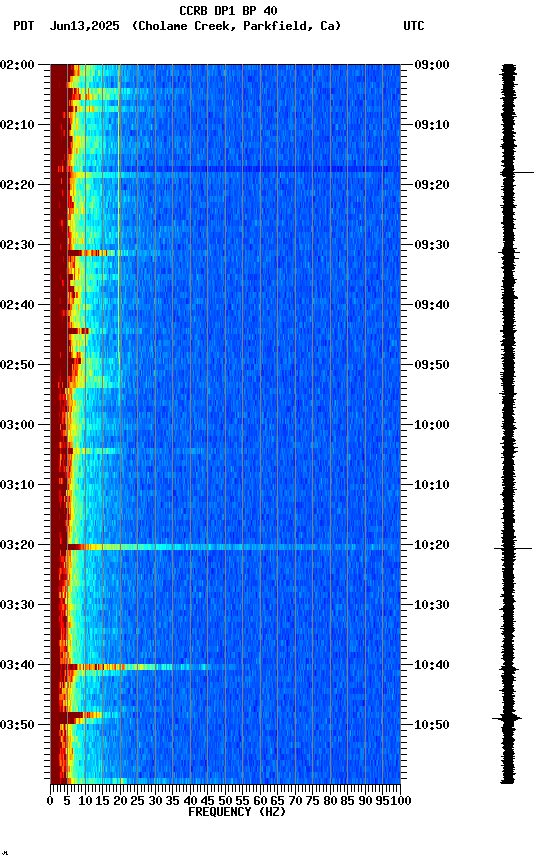Click the 'FREQUENCY (HZ)' axis title

237,813
